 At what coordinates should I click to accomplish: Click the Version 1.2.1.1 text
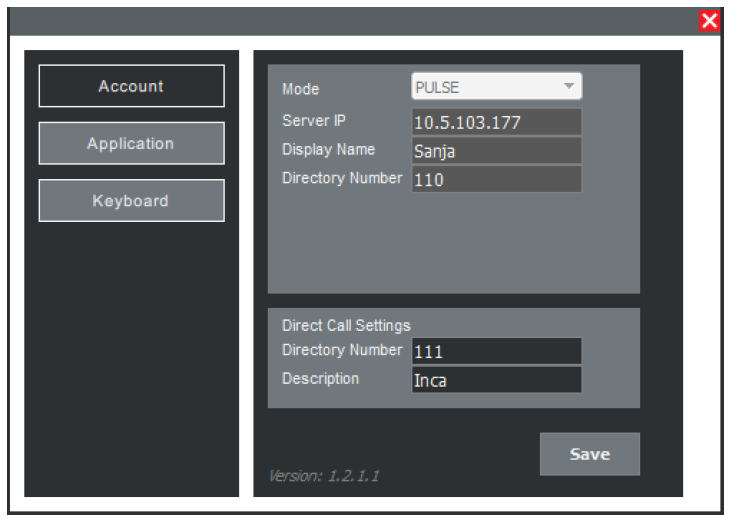[323, 476]
